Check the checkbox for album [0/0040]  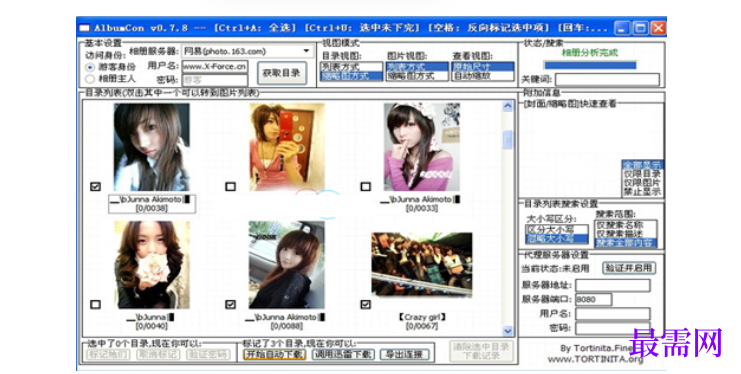tap(95, 304)
